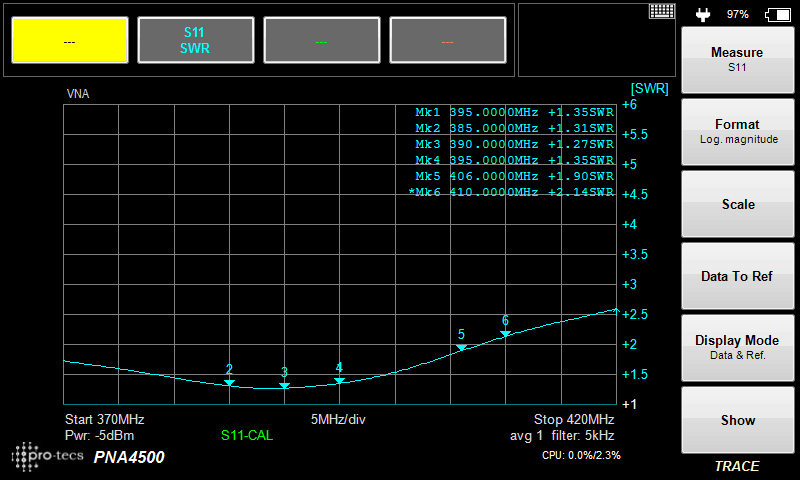The height and width of the screenshot is (480, 800).
Task: Click the Mk6 410 MHz marker readout
Action: click(x=512, y=192)
